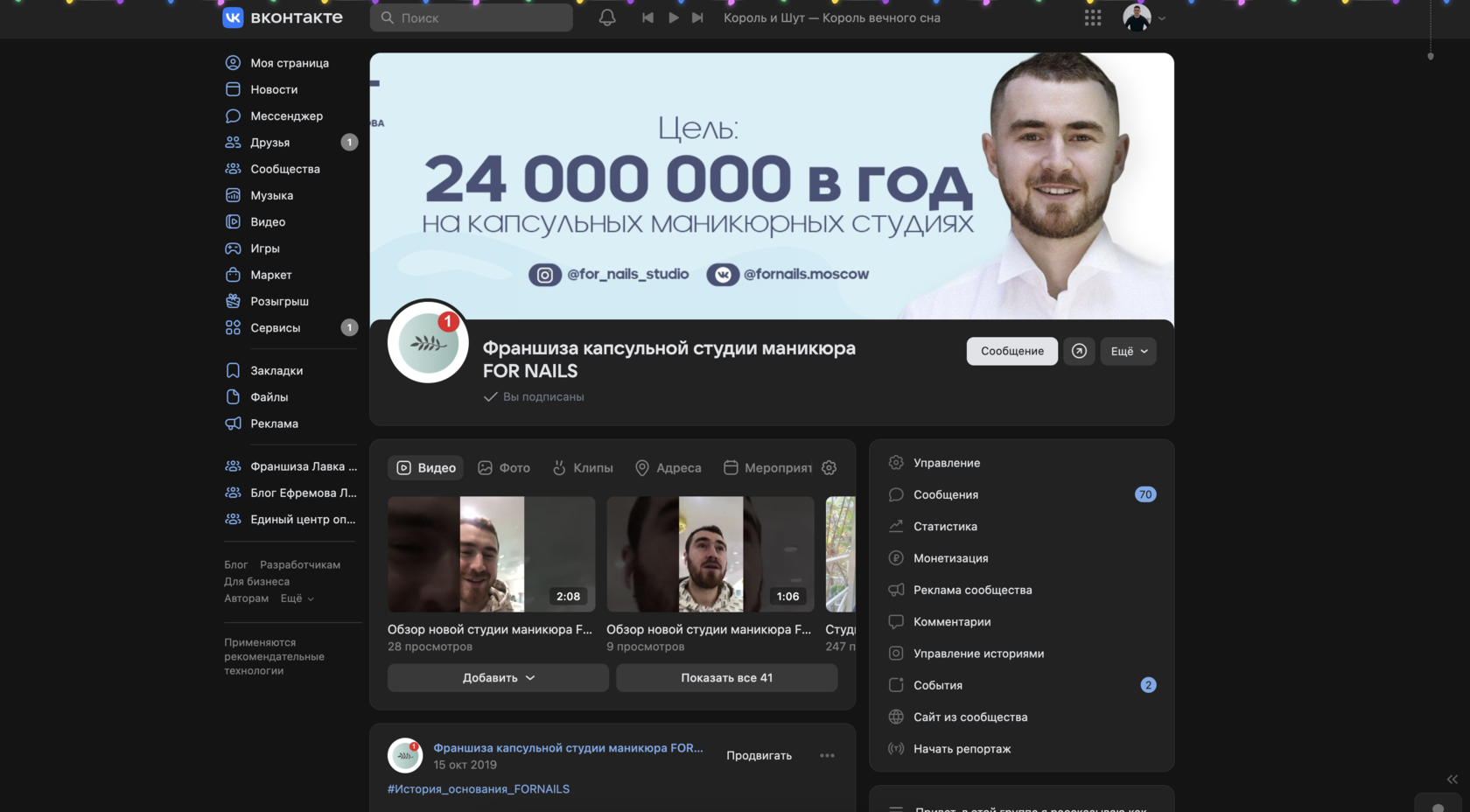The height and width of the screenshot is (812, 1470).
Task: Open Messenger from left sidebar
Action: coord(286,115)
